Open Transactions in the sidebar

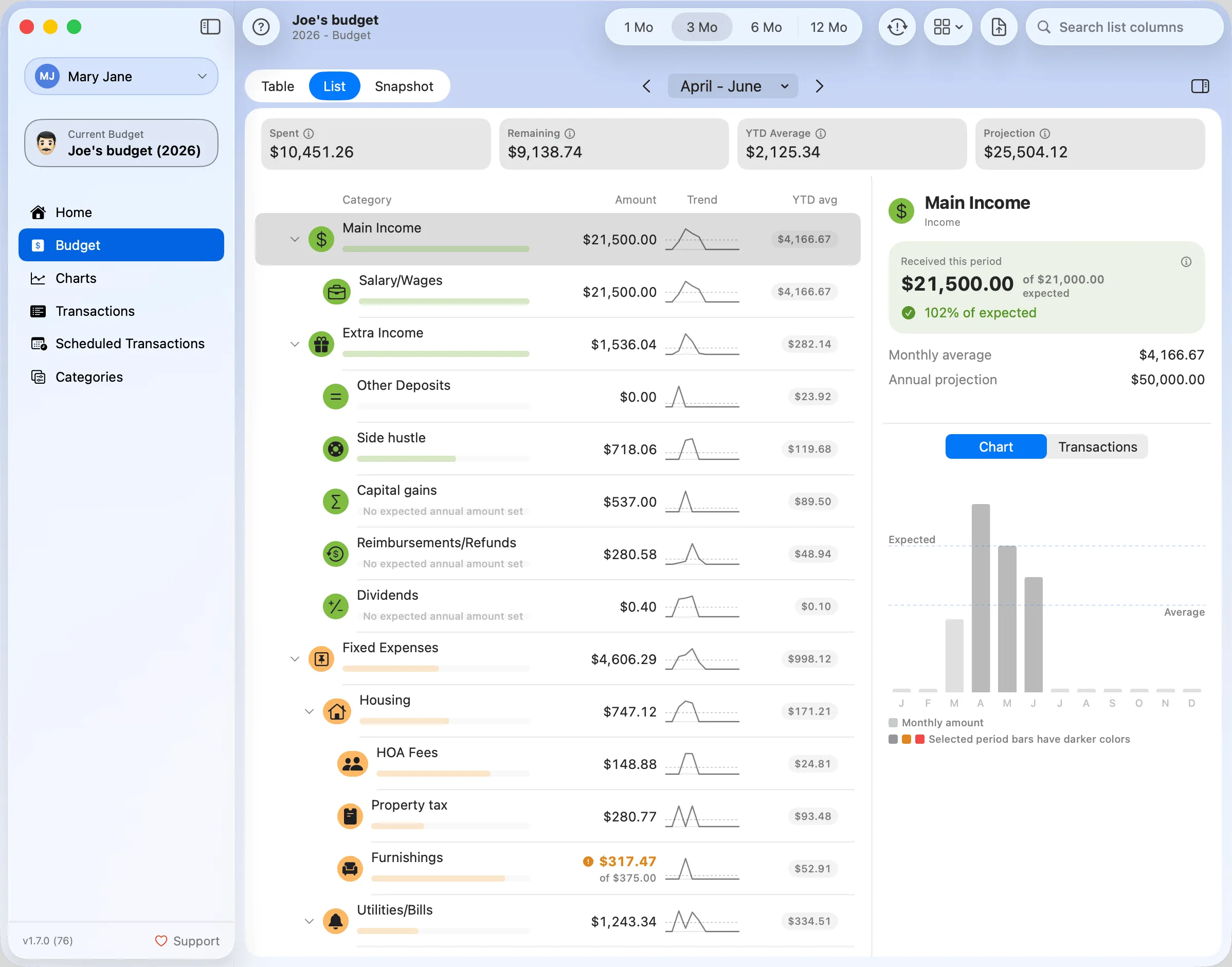(x=121, y=311)
